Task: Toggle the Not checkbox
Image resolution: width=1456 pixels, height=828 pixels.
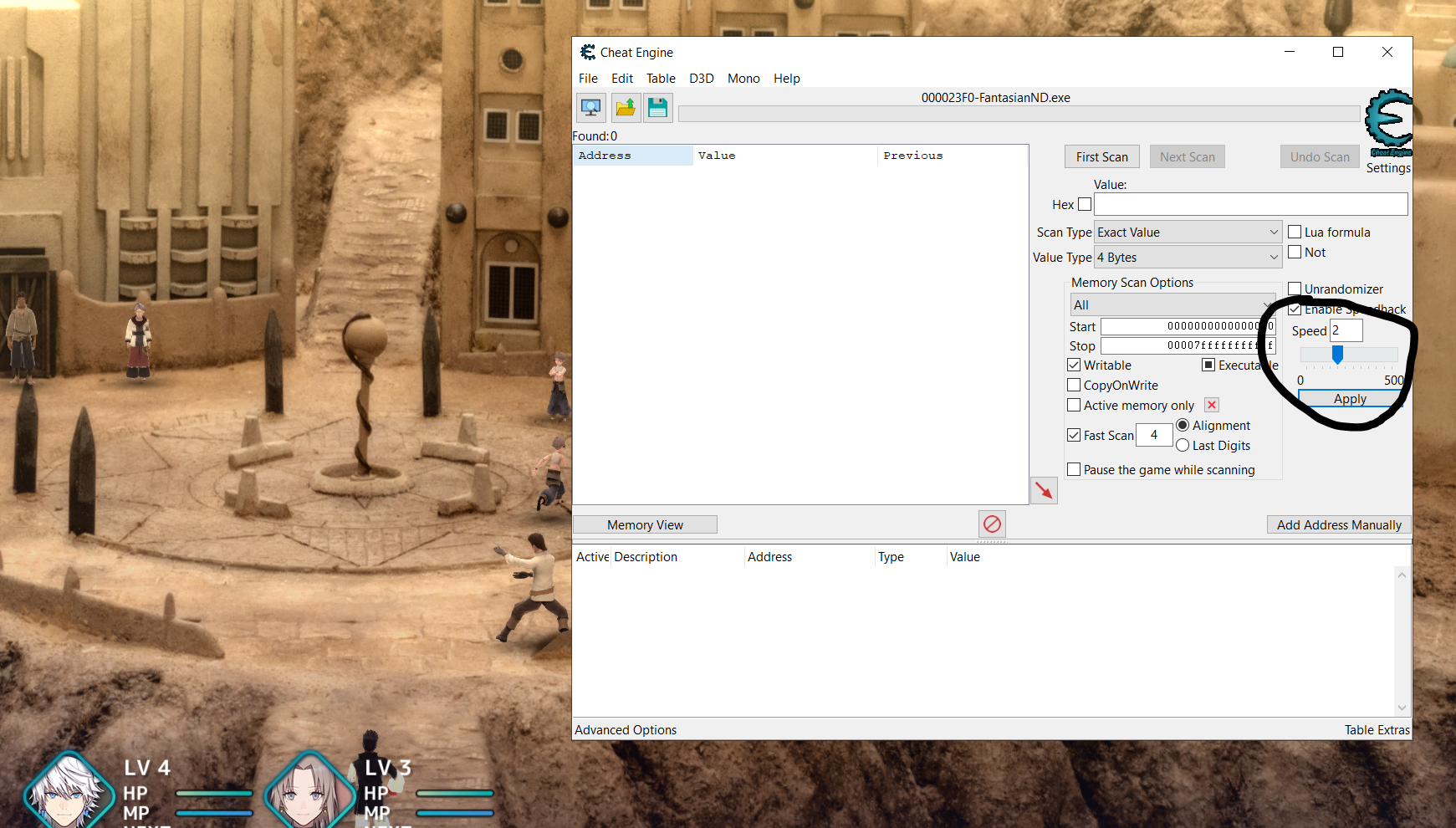Action: coord(1295,252)
